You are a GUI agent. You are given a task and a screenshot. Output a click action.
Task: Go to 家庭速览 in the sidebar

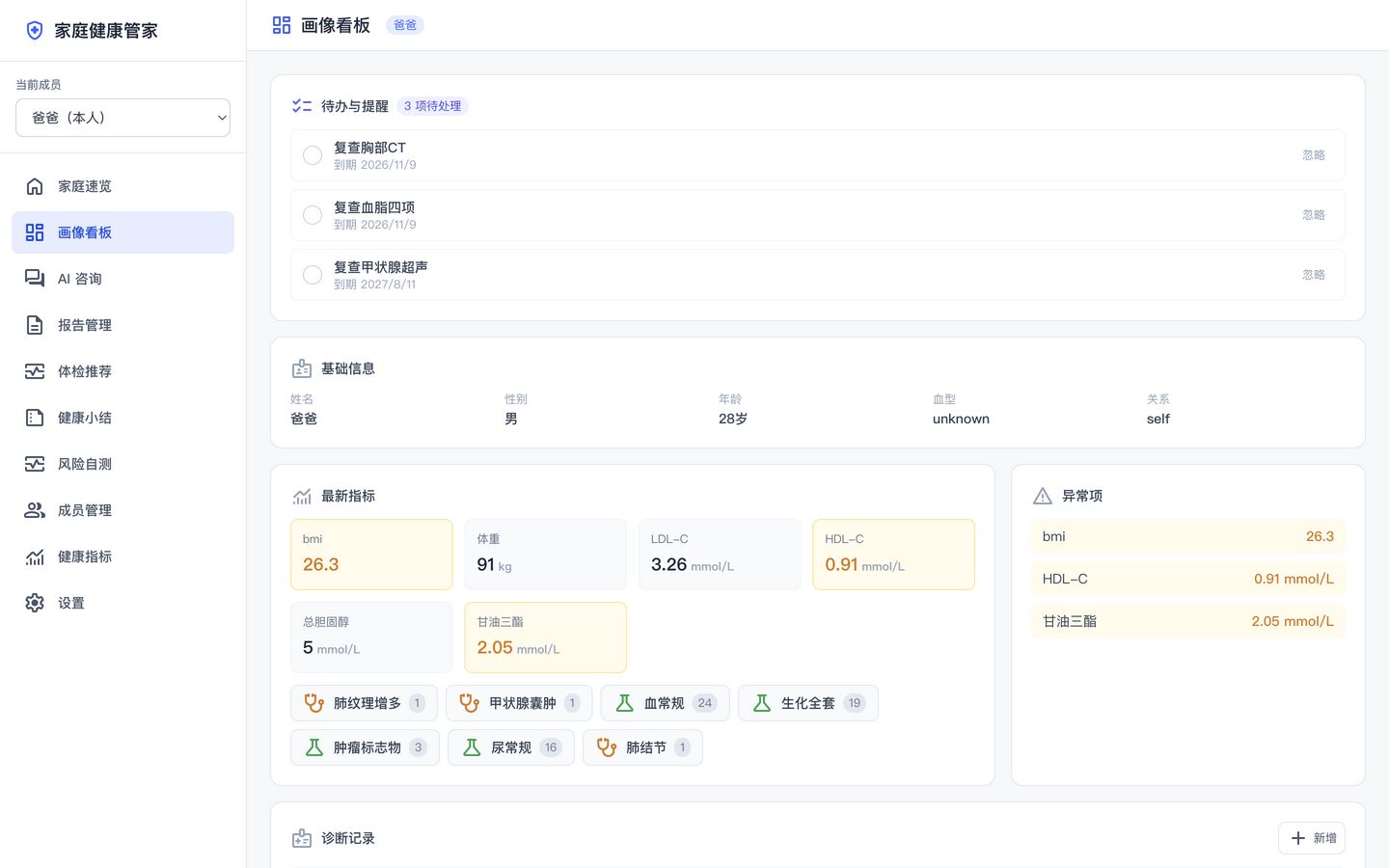(x=123, y=186)
